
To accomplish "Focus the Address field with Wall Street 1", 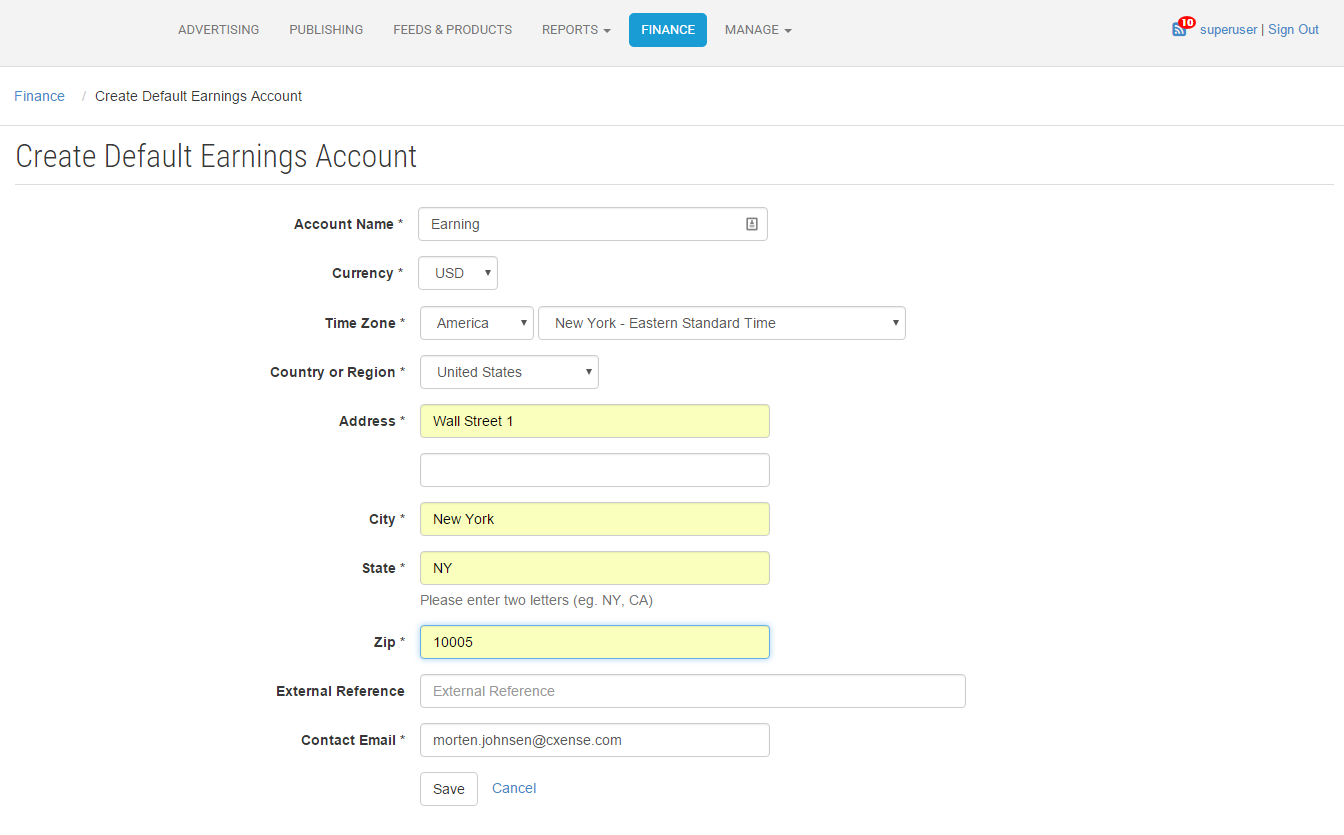I will pos(595,421).
